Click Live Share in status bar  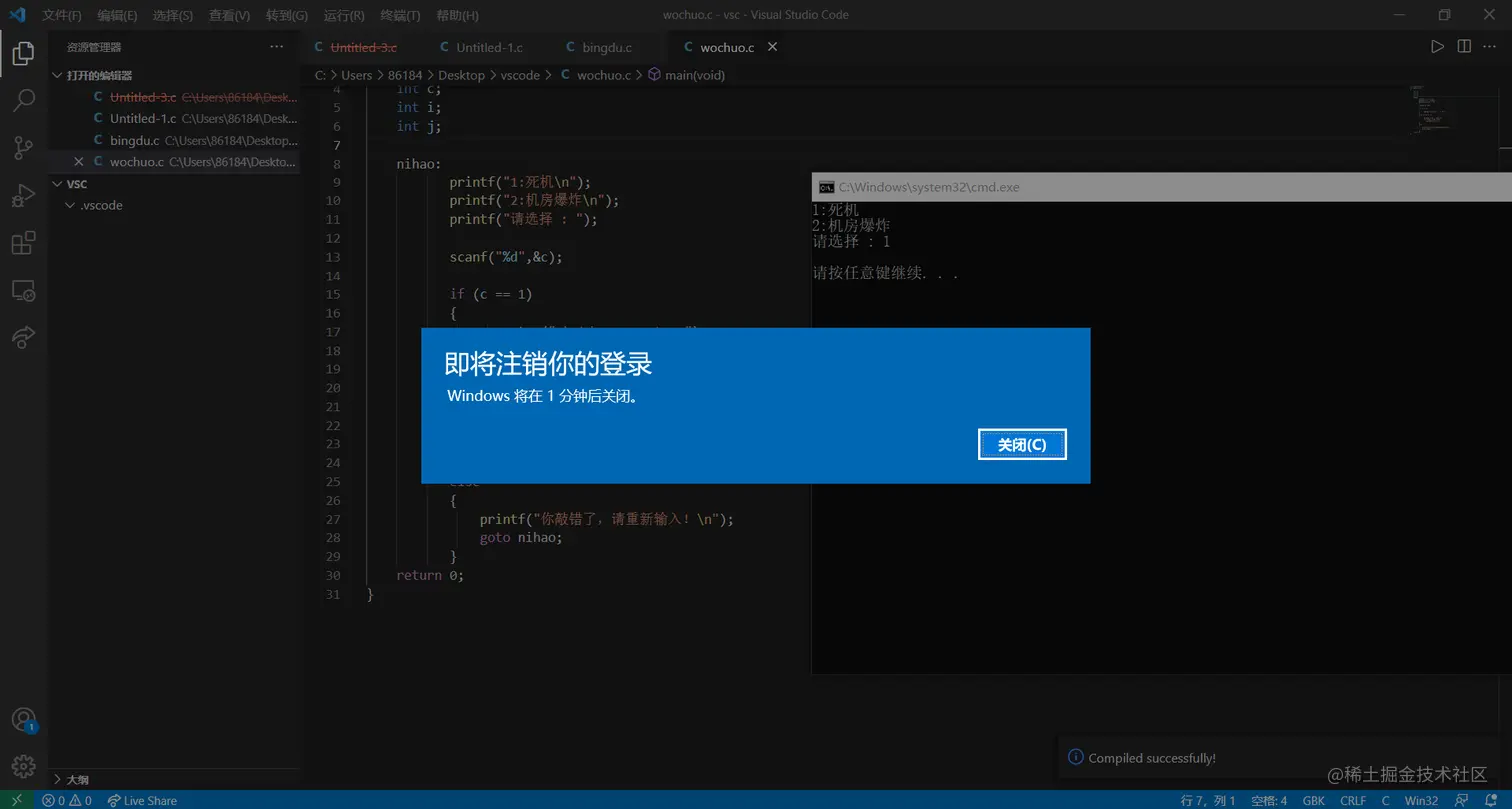[142, 800]
